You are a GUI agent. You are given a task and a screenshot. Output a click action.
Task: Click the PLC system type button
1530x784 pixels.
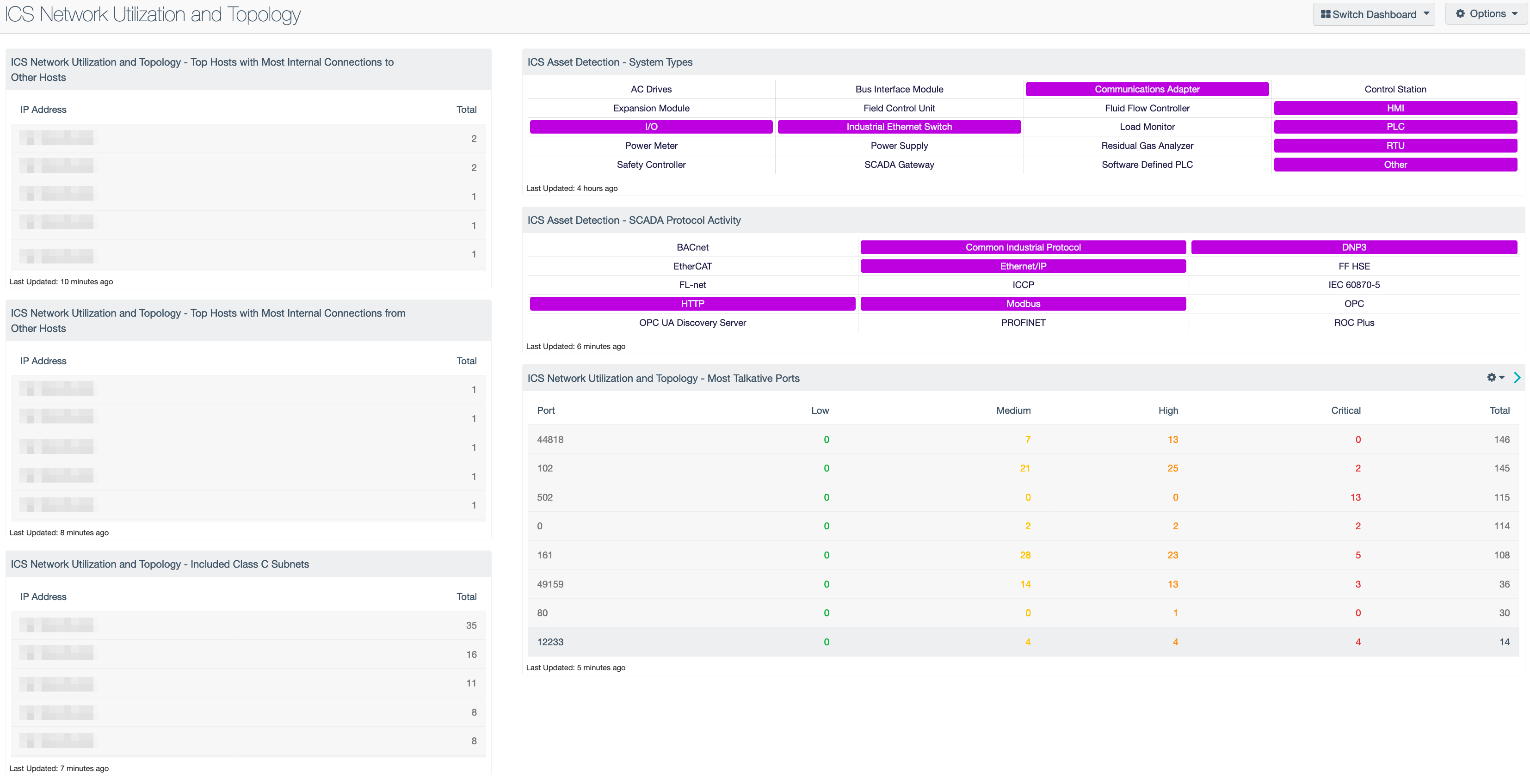(1395, 127)
